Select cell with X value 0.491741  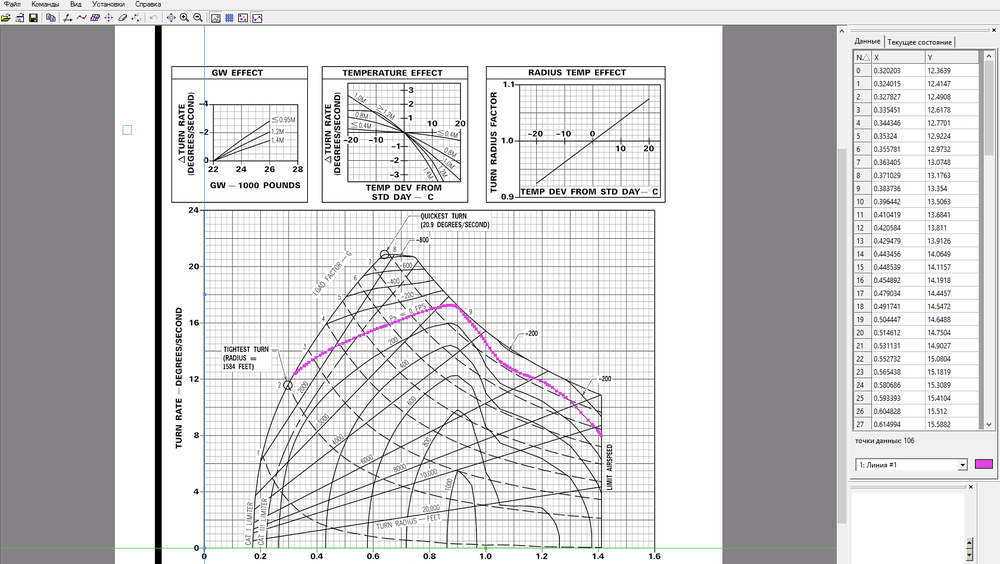[898, 306]
